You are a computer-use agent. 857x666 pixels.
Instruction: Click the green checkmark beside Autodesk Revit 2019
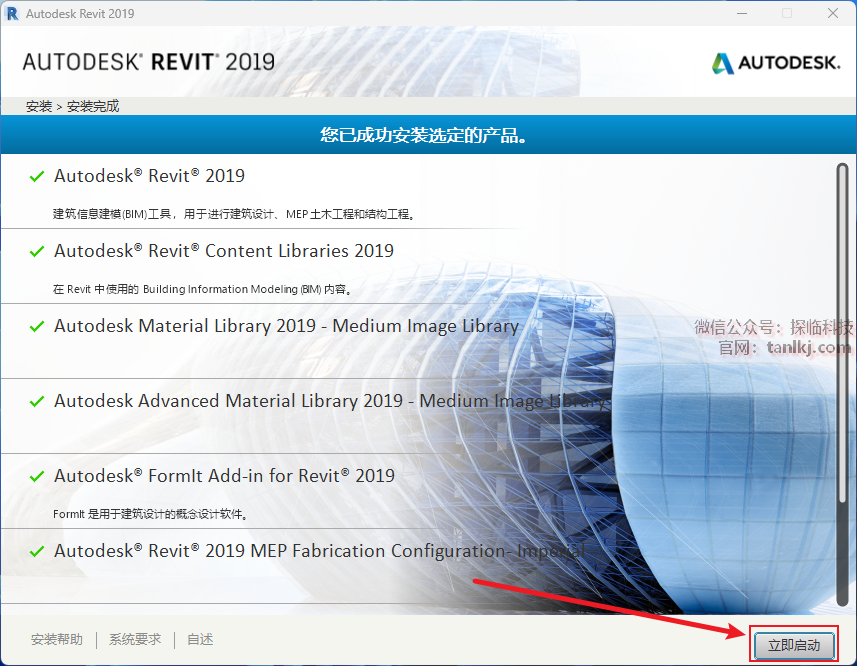[x=37, y=176]
